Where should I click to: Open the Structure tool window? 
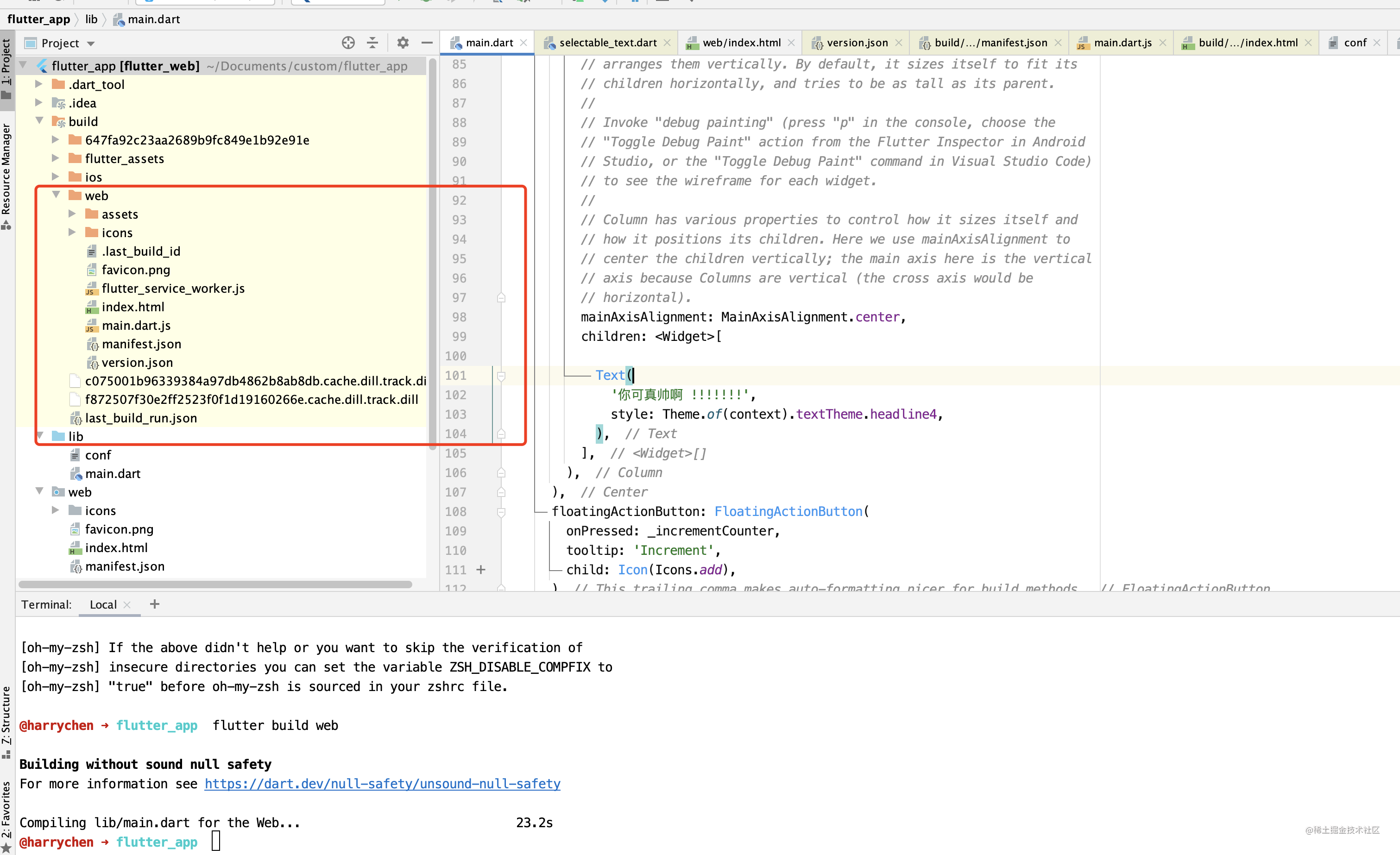6,722
